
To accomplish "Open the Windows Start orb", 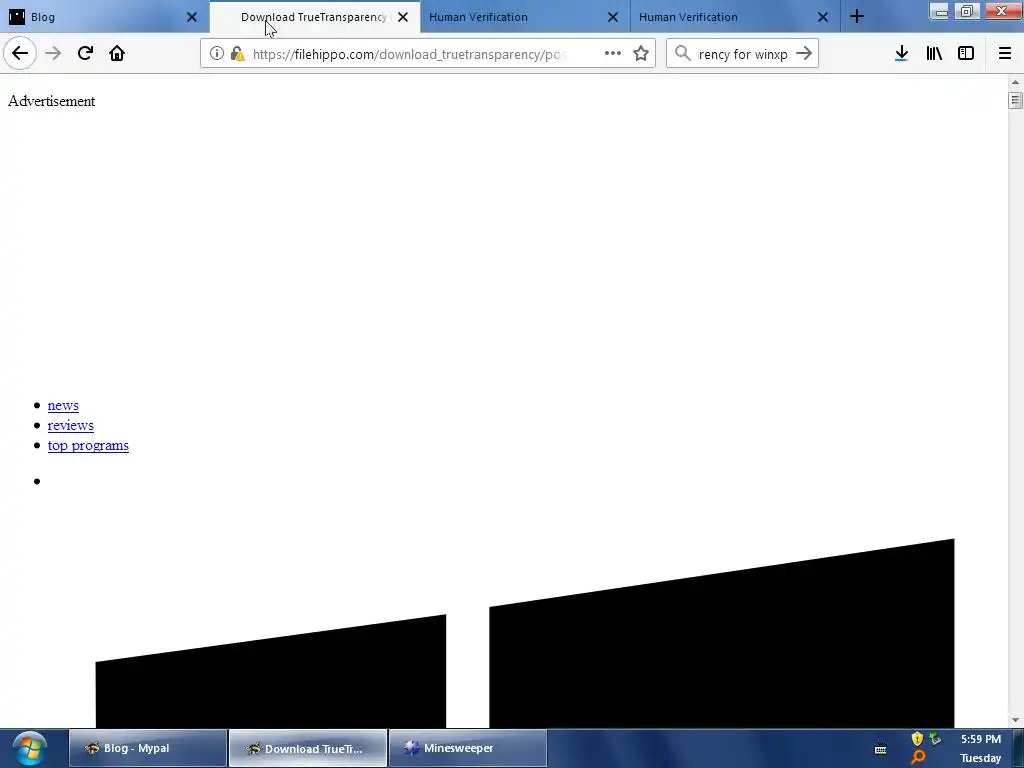I will click(29, 748).
